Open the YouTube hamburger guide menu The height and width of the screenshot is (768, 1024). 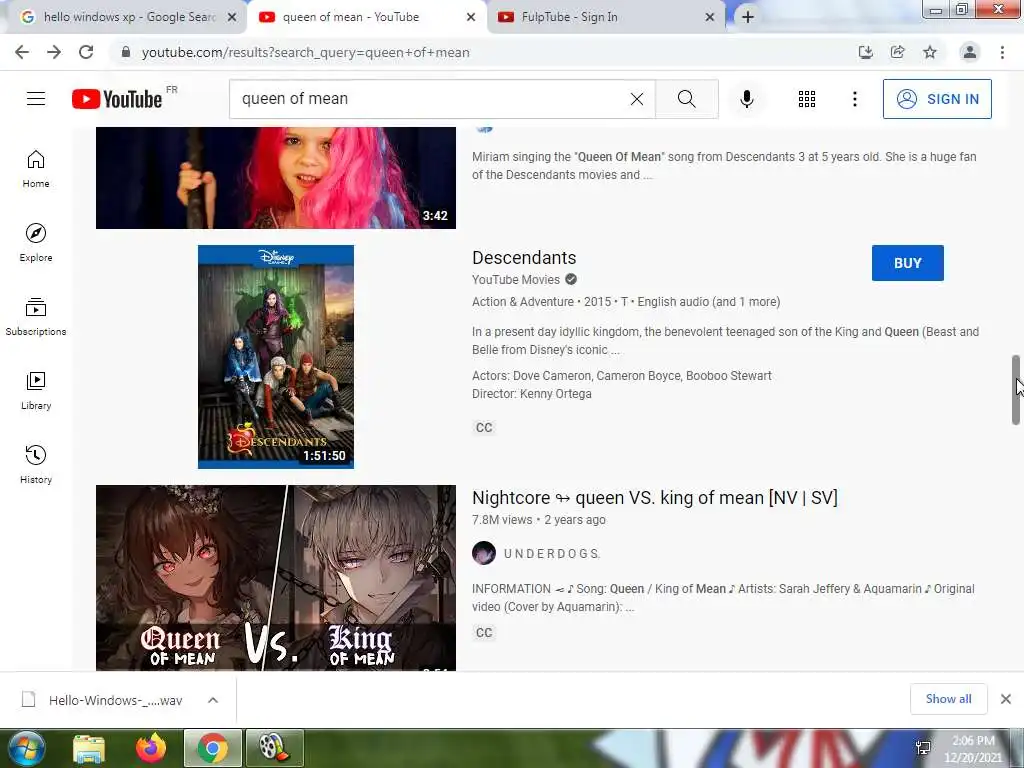coord(36,99)
